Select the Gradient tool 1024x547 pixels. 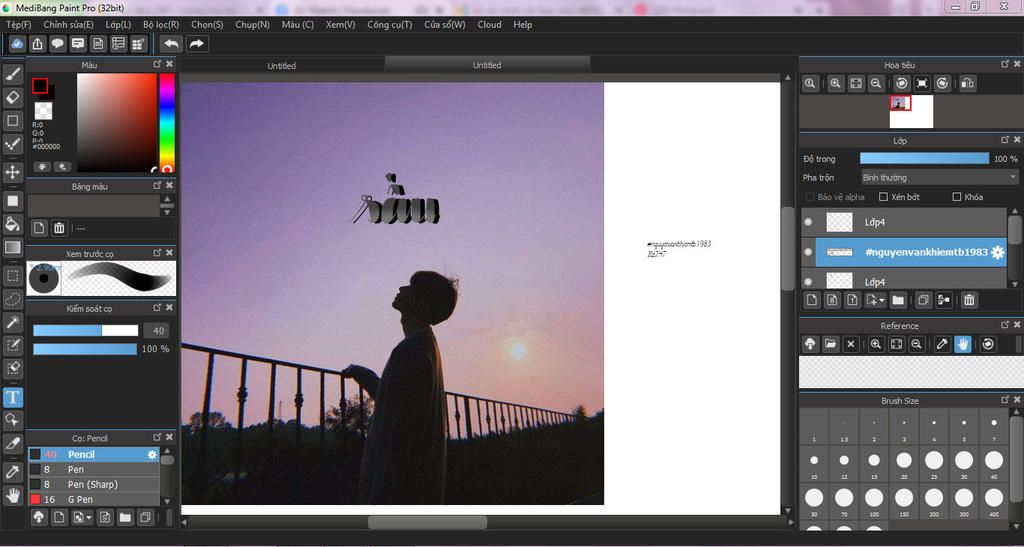pos(13,247)
